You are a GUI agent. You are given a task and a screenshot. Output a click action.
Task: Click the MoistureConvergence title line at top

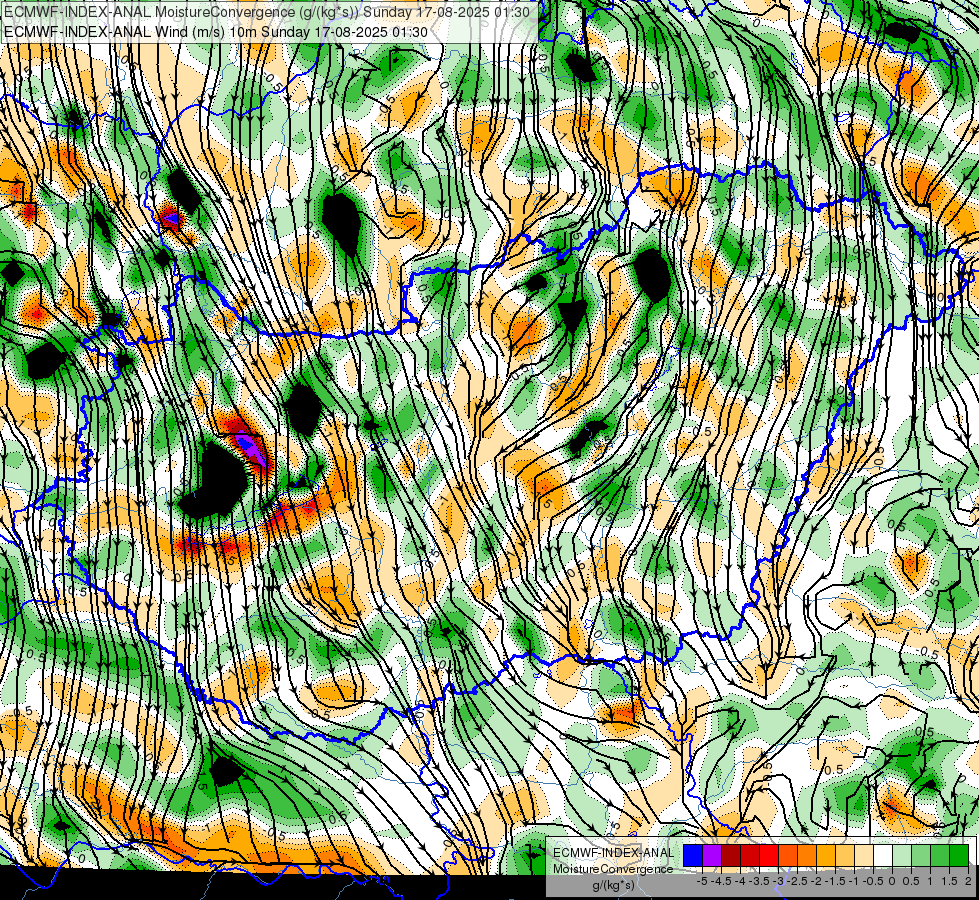tap(267, 12)
